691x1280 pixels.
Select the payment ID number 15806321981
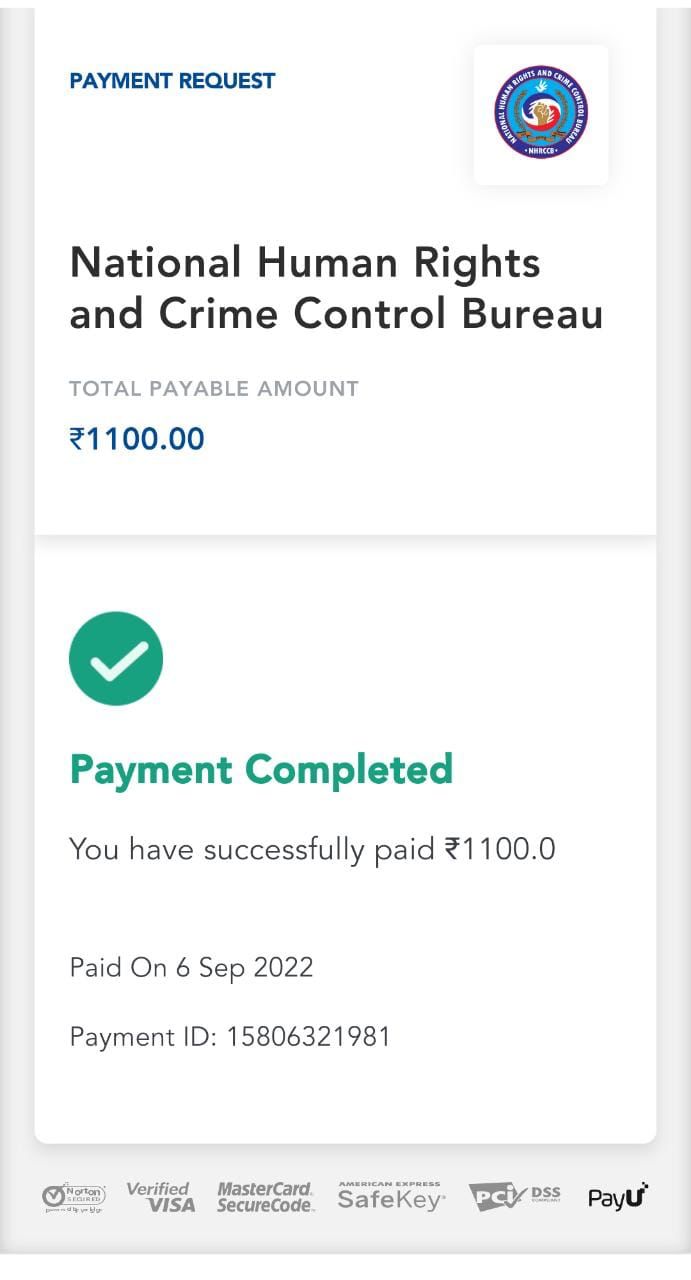click(x=308, y=1037)
